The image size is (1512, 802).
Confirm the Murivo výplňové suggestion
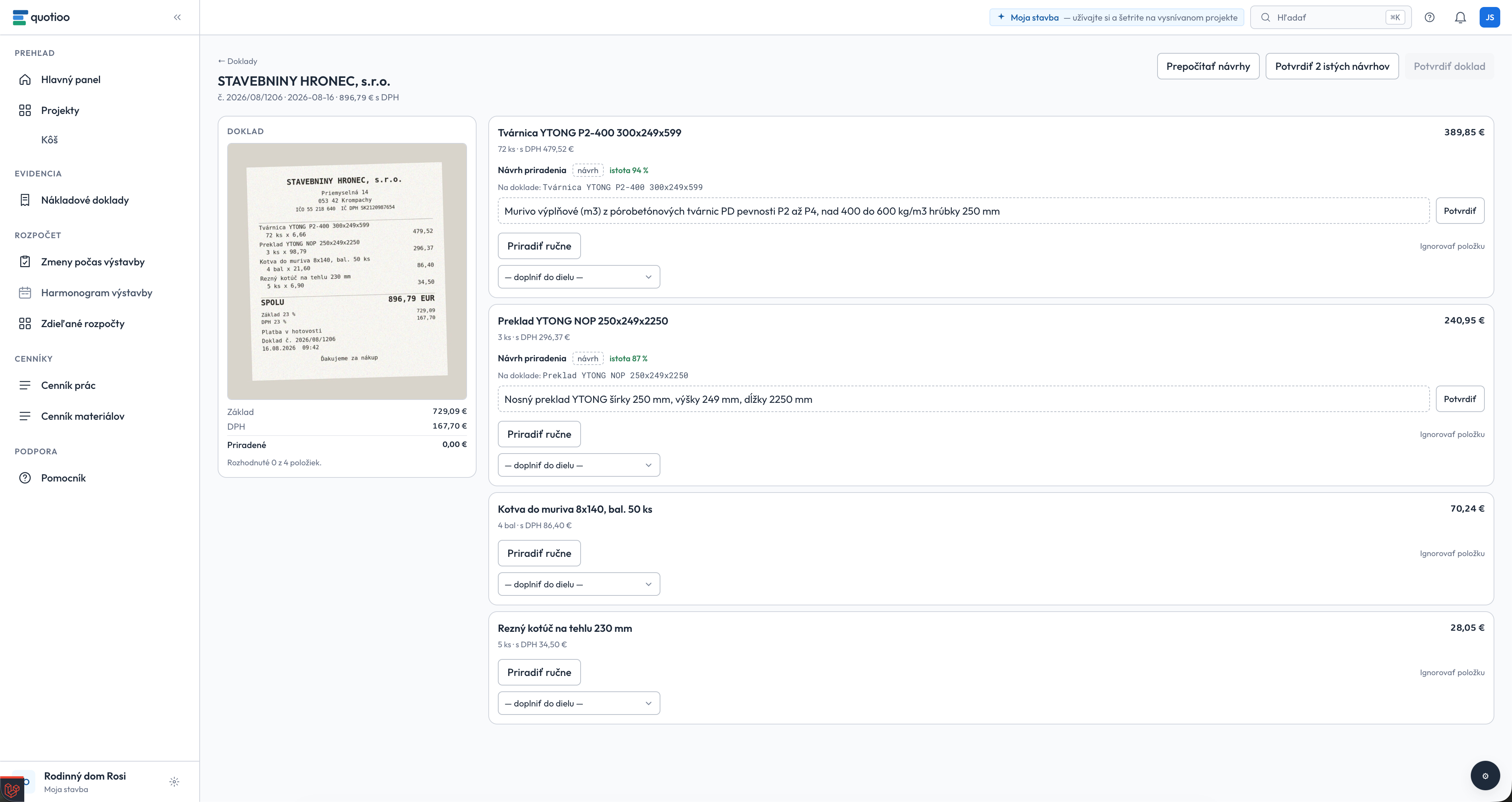1460,211
